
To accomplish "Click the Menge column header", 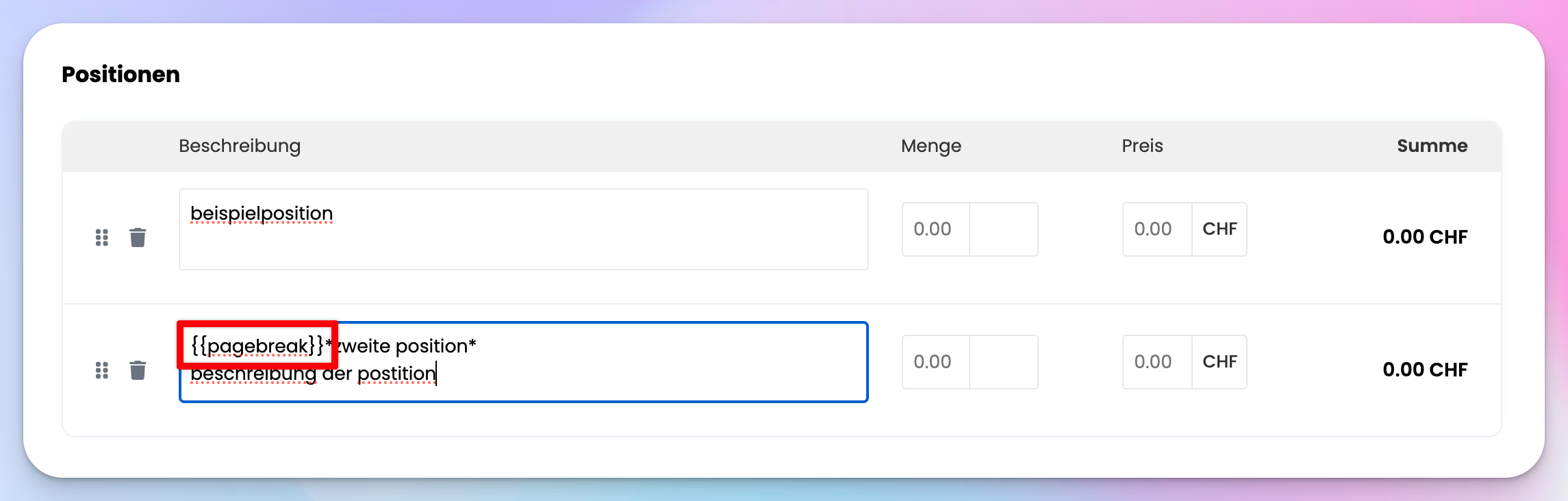I will [931, 146].
